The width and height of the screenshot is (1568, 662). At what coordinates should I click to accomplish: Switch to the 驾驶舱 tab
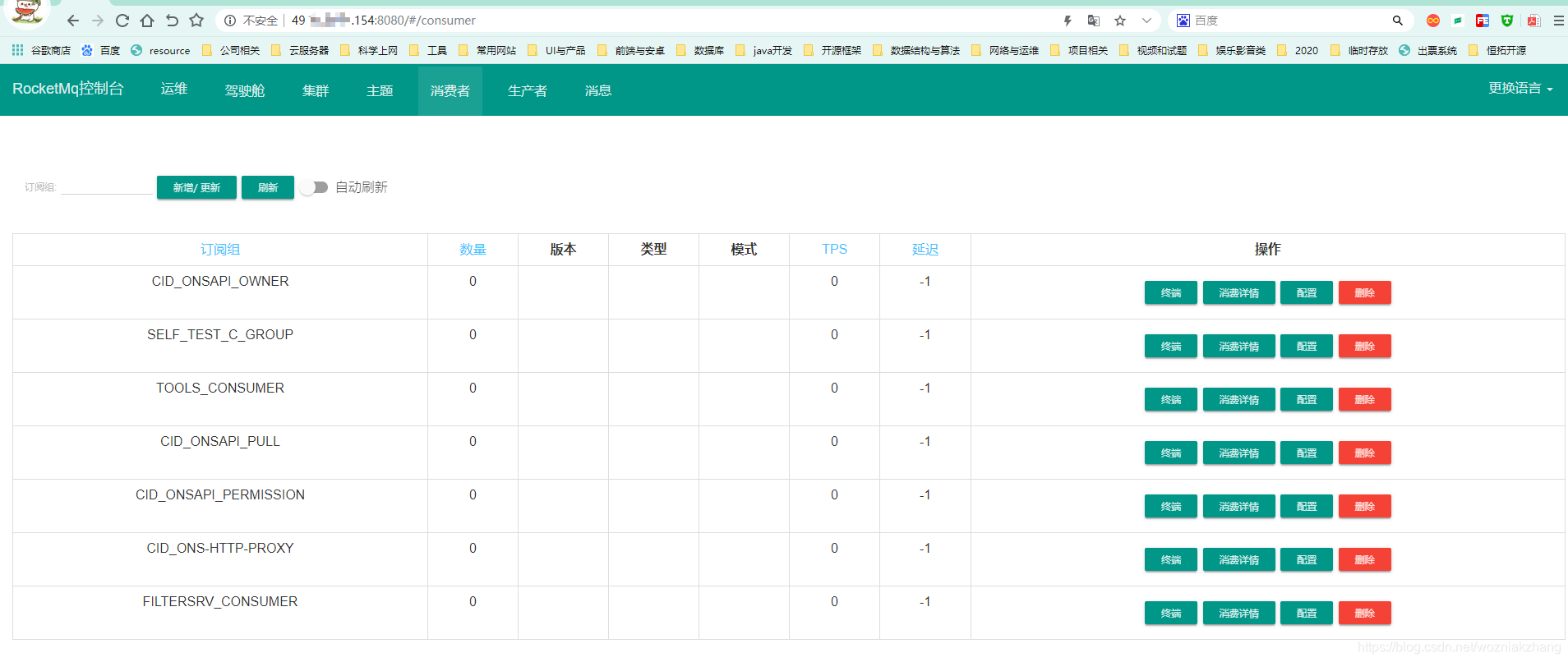(245, 90)
